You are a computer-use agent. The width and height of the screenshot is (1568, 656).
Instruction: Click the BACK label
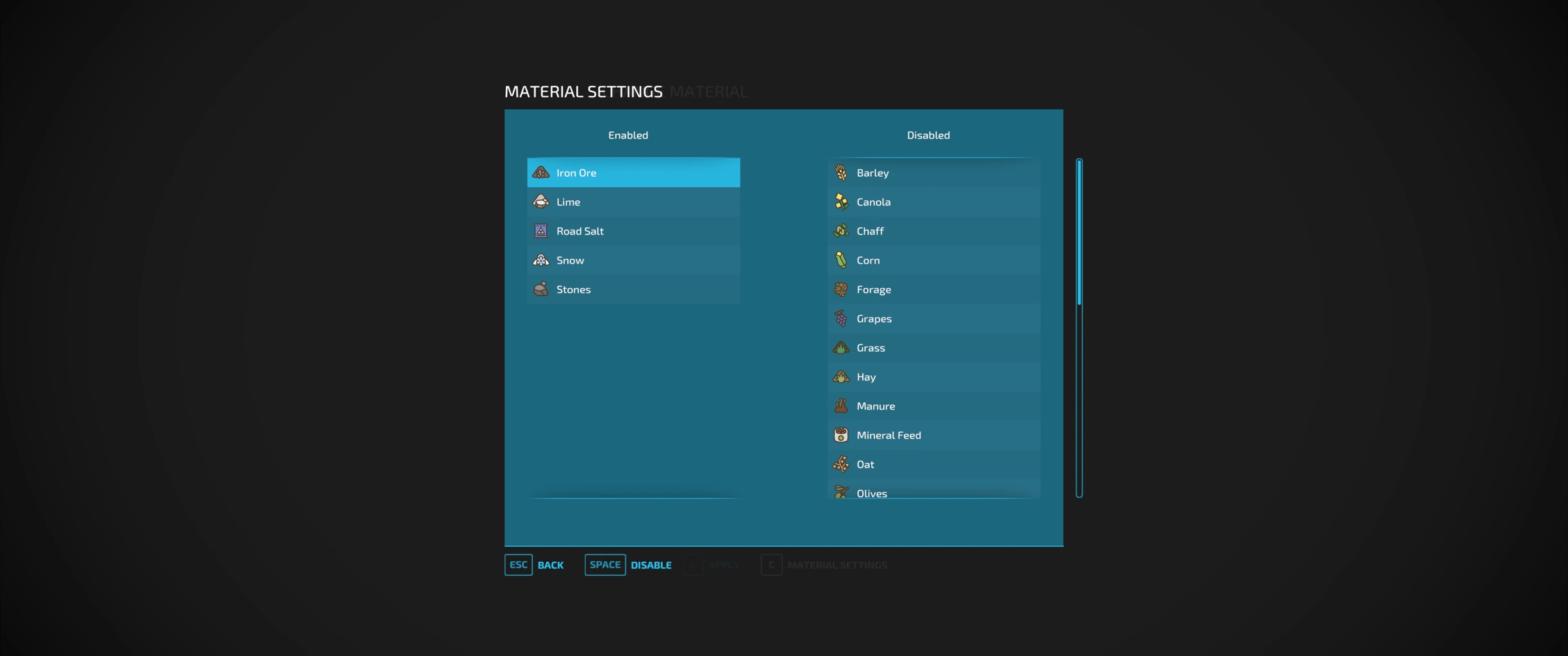[x=551, y=565]
